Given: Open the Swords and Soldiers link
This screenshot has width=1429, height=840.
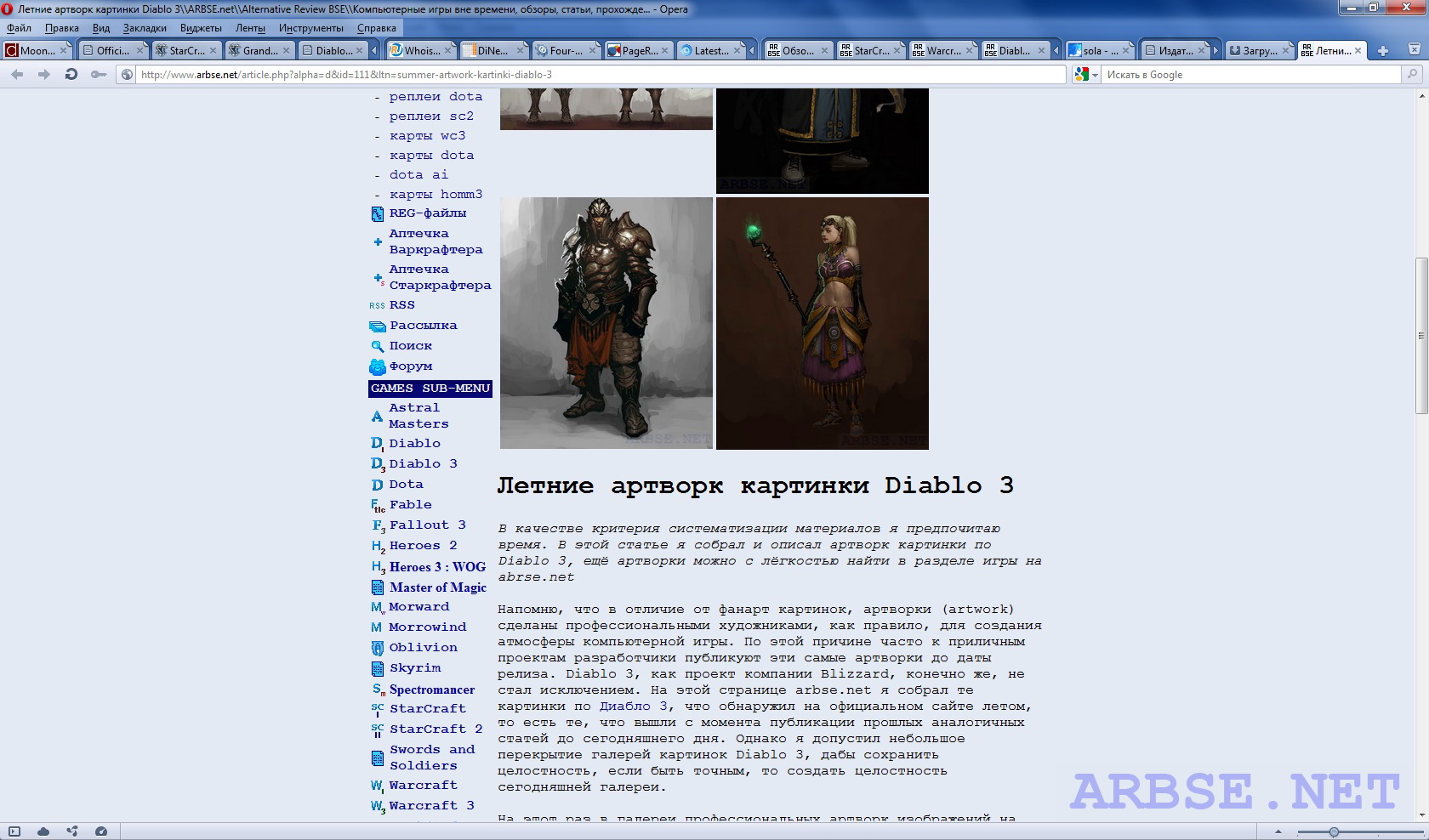Looking at the screenshot, I should [x=432, y=758].
